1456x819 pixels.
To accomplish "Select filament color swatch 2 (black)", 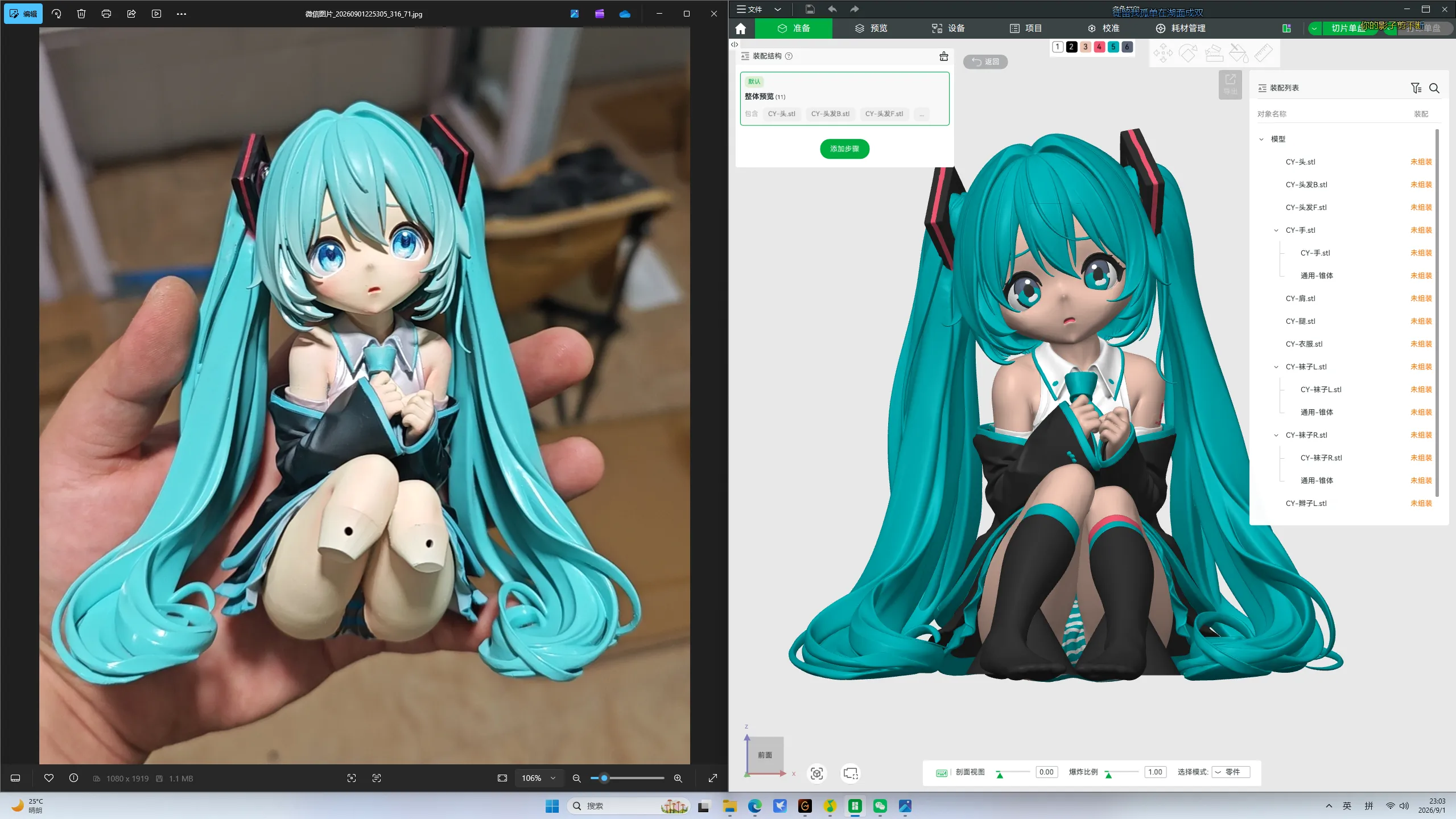I will point(1071,47).
